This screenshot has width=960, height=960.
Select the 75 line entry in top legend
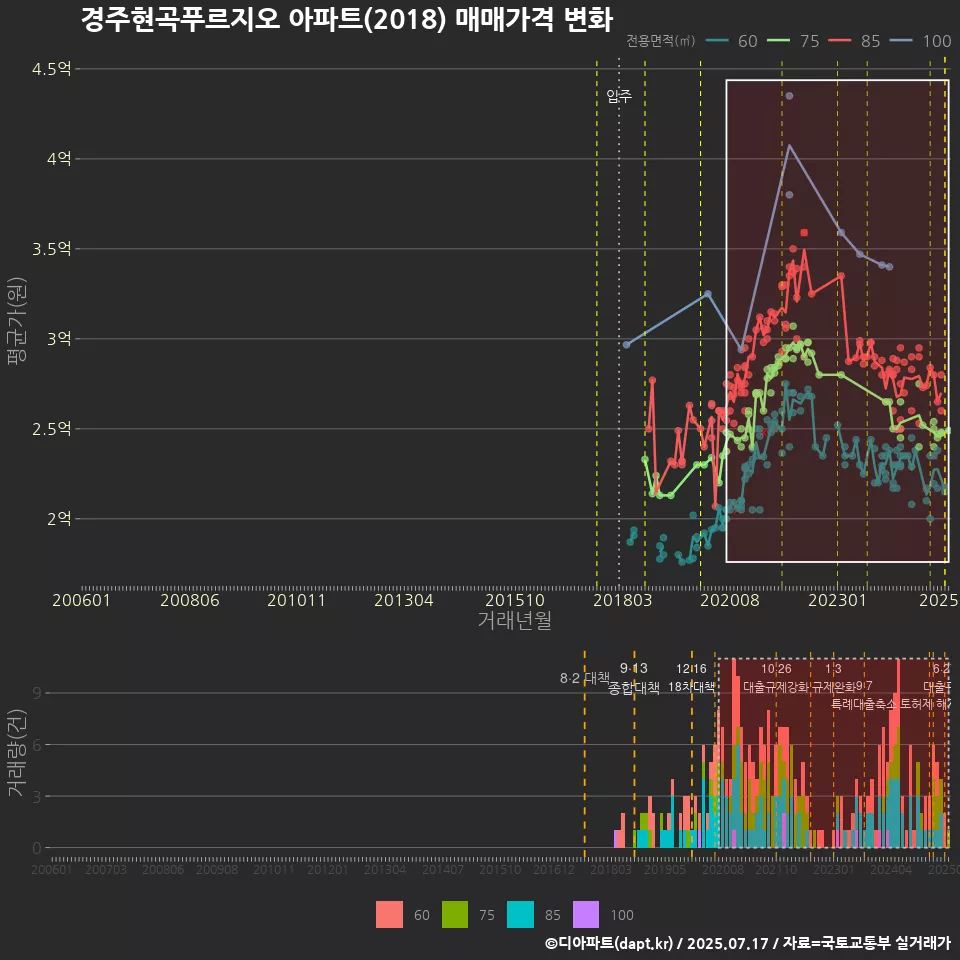pos(793,41)
